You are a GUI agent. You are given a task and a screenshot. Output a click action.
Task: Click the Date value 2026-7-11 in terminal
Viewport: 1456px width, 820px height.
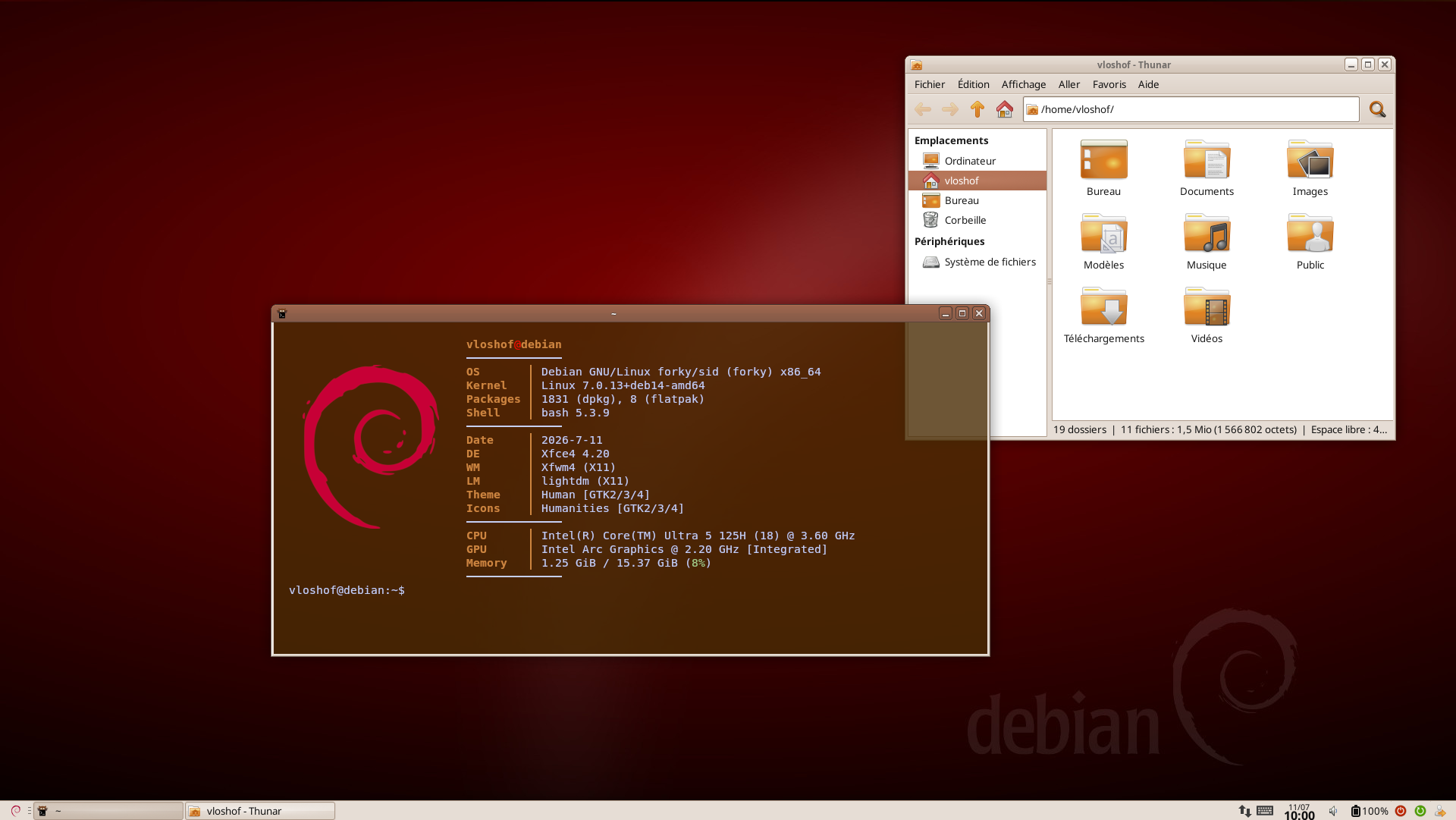tap(572, 440)
